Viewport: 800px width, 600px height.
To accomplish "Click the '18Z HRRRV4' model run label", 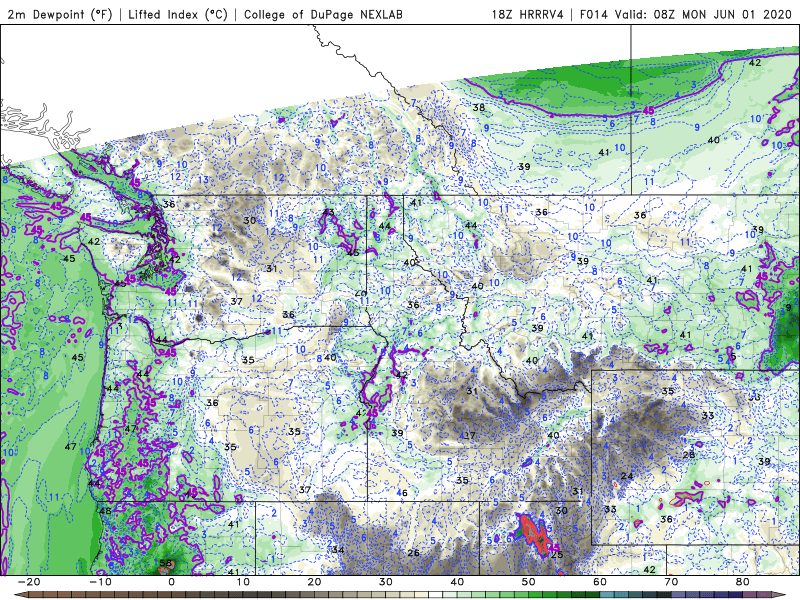I will pos(528,14).
